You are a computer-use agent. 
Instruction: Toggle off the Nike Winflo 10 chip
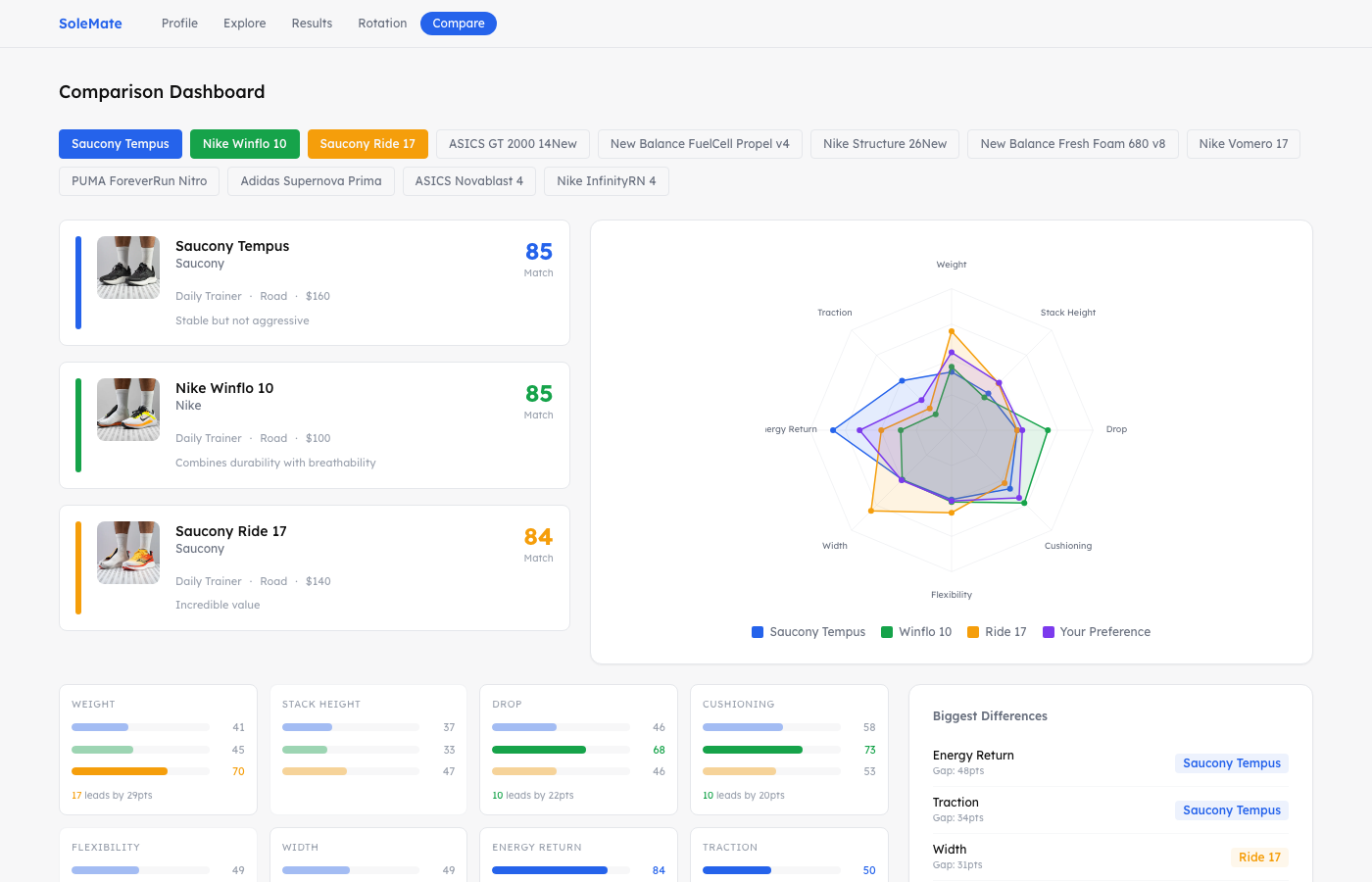pos(245,143)
